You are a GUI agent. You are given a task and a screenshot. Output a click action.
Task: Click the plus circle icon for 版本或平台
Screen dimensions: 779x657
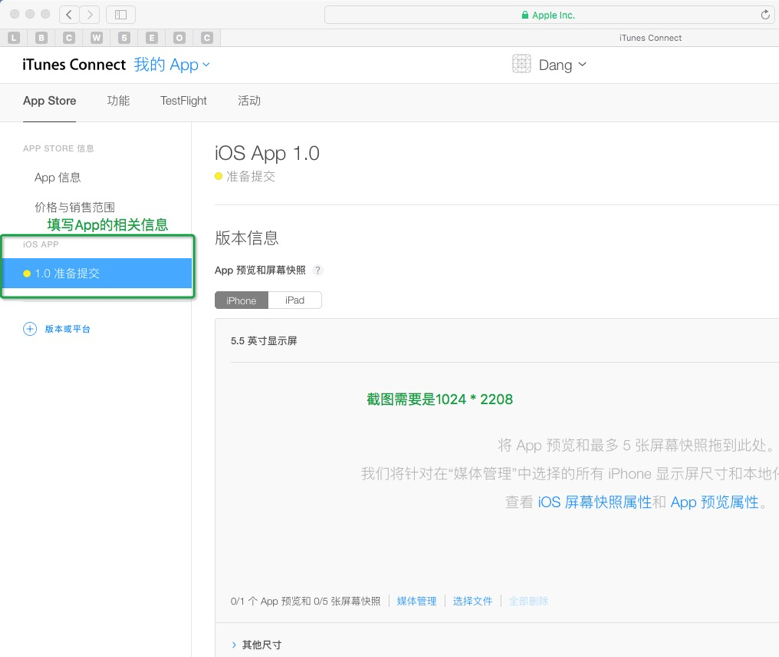(x=30, y=329)
